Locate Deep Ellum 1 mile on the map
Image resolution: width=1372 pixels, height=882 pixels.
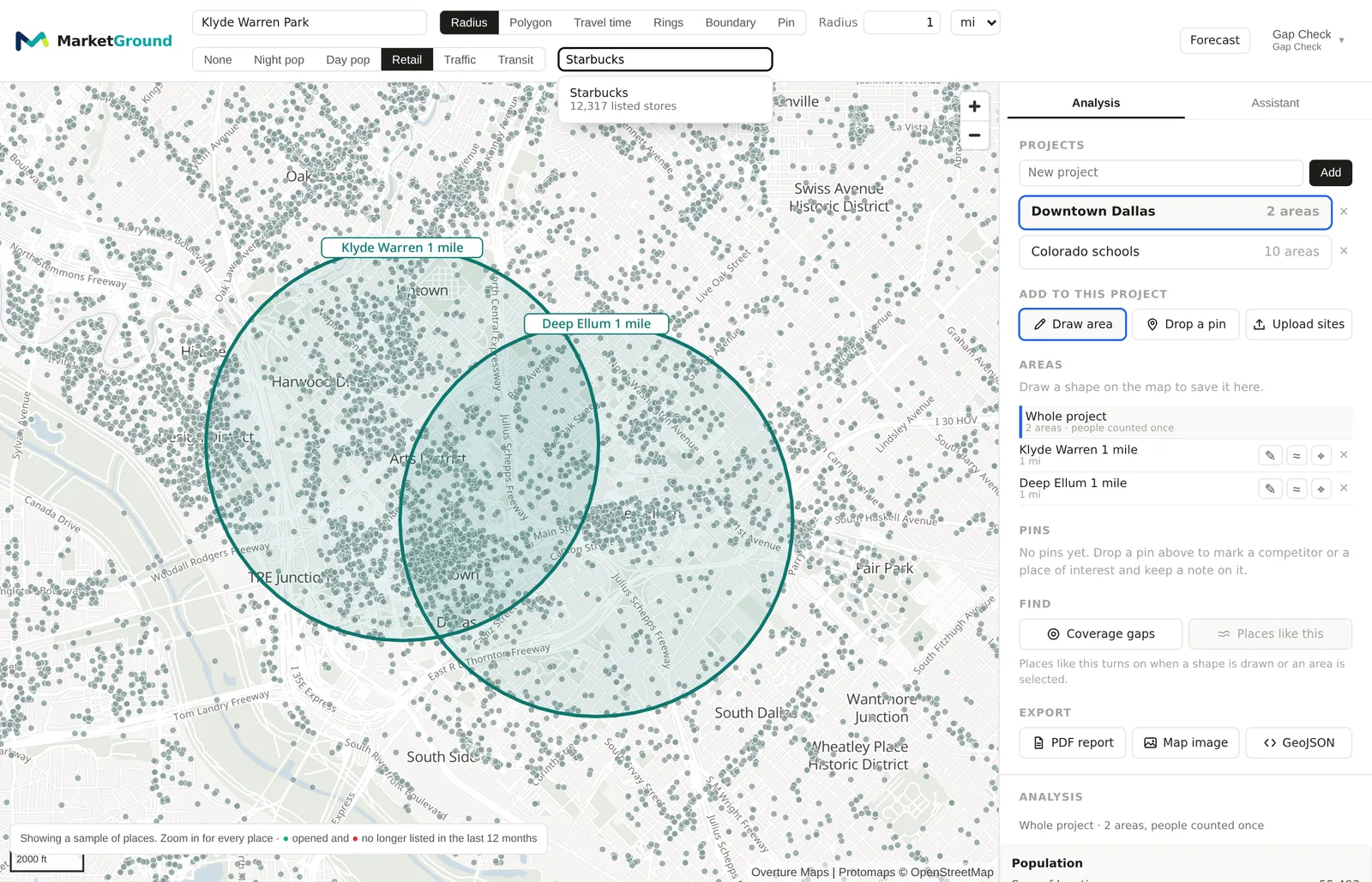(1321, 489)
